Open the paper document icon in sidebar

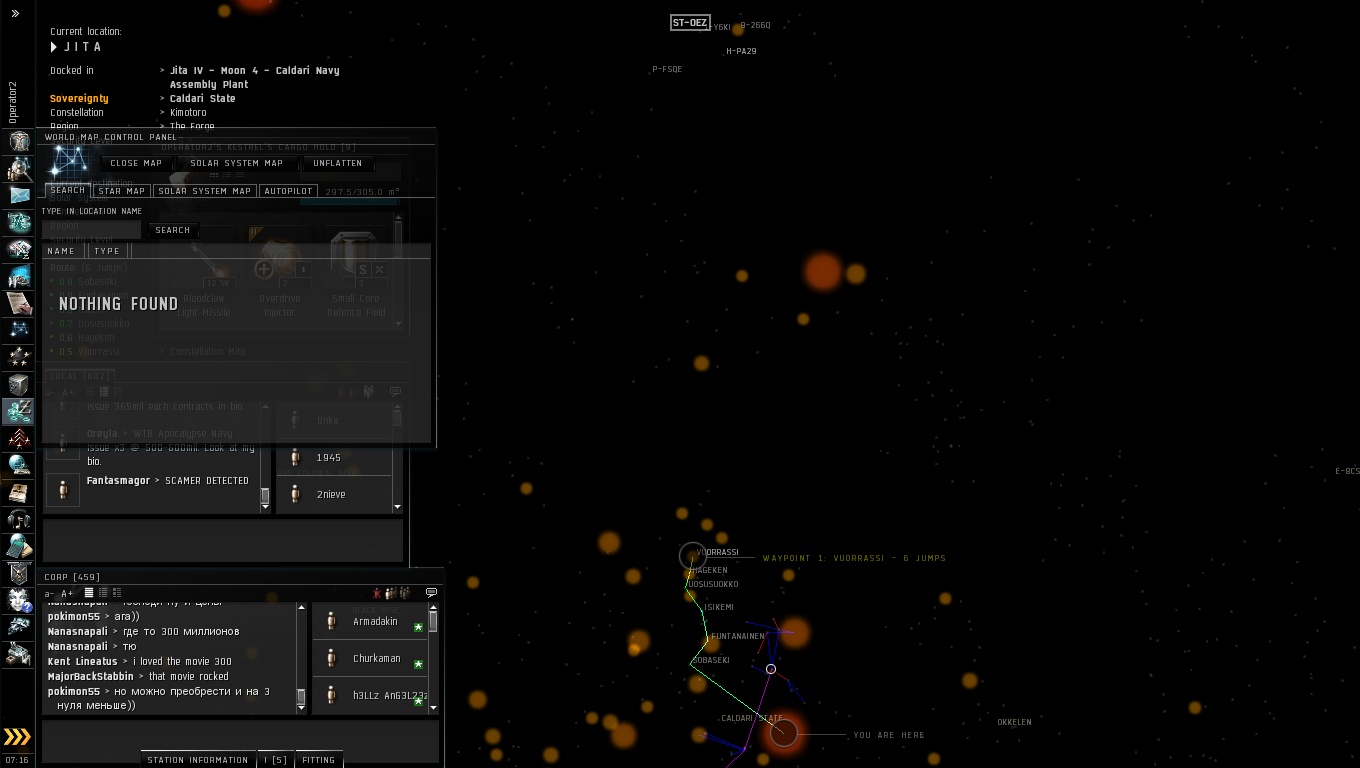tap(19, 303)
